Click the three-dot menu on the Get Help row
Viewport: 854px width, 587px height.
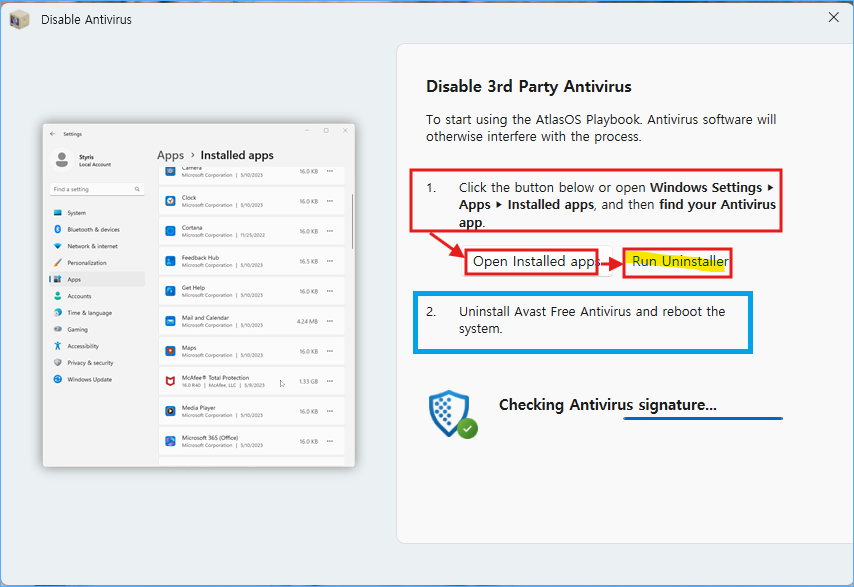coord(330,291)
